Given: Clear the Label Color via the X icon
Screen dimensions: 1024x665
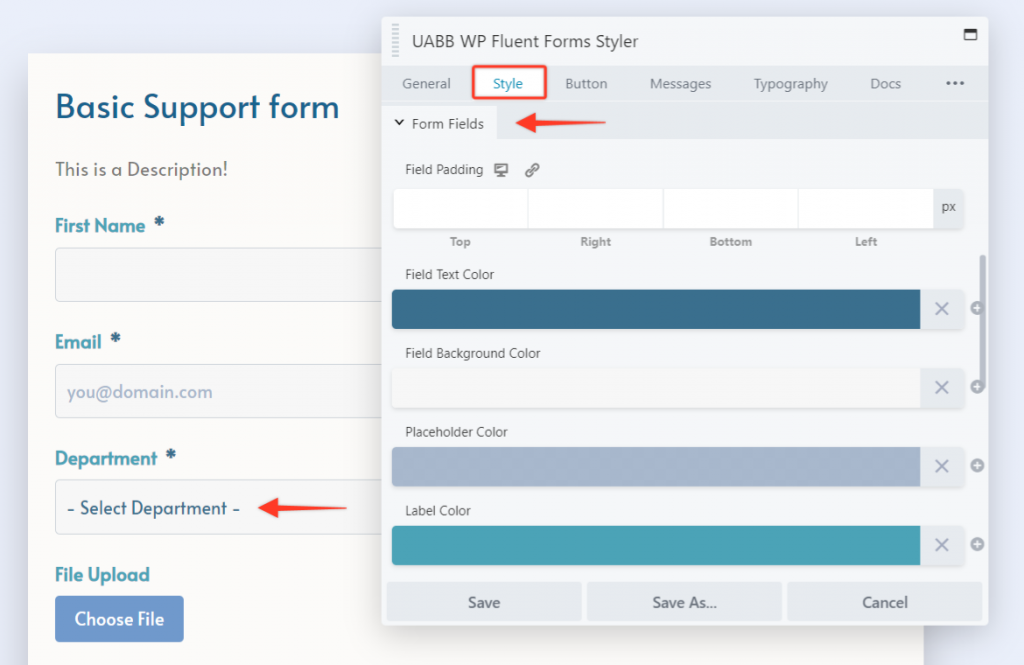Looking at the screenshot, I should tap(941, 545).
